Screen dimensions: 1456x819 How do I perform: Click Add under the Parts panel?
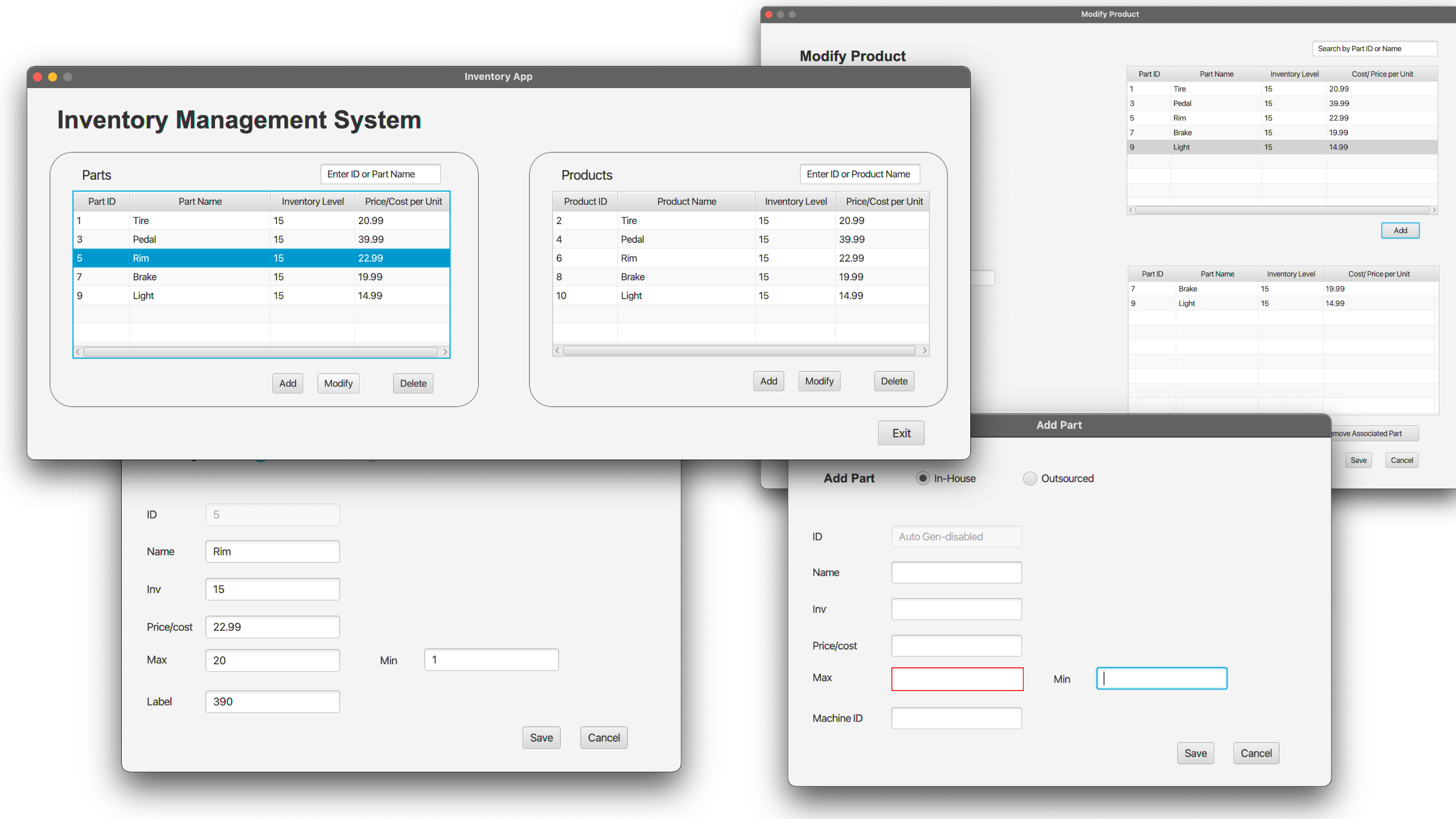tap(287, 383)
